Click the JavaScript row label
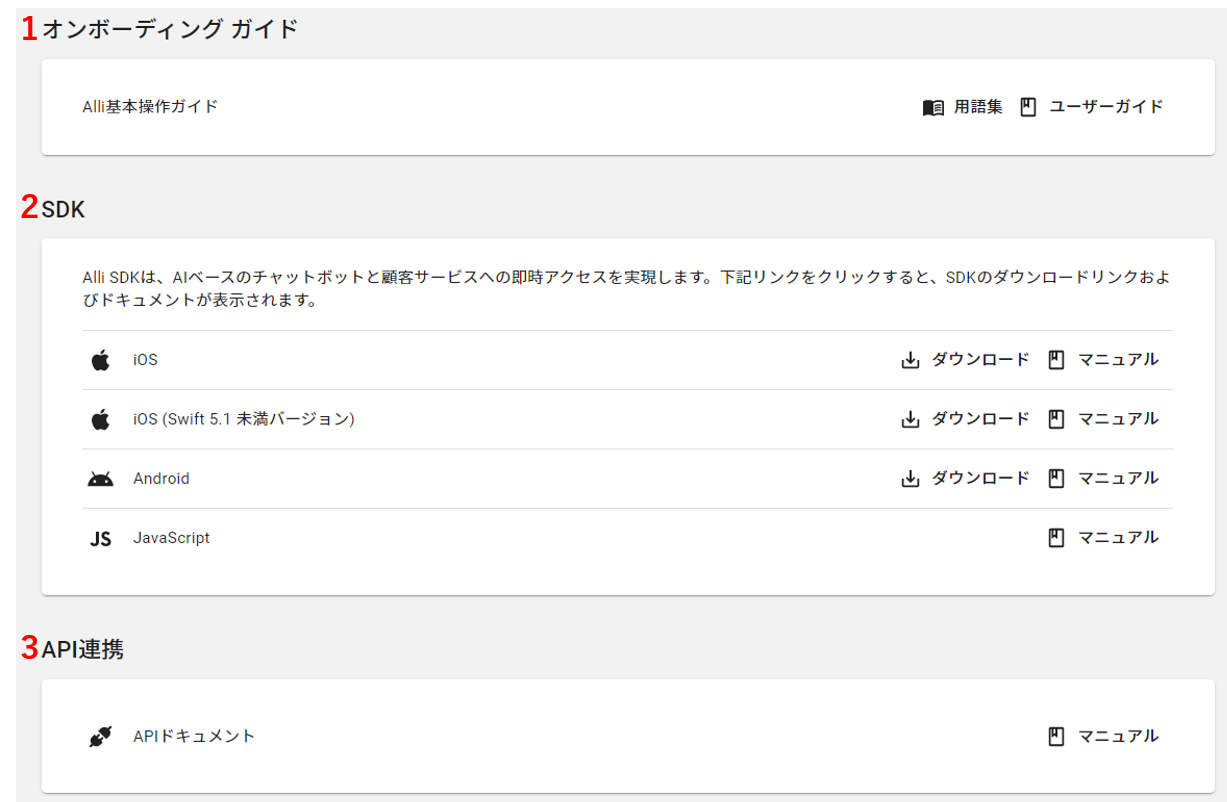The height and width of the screenshot is (802, 1227). coord(171,538)
